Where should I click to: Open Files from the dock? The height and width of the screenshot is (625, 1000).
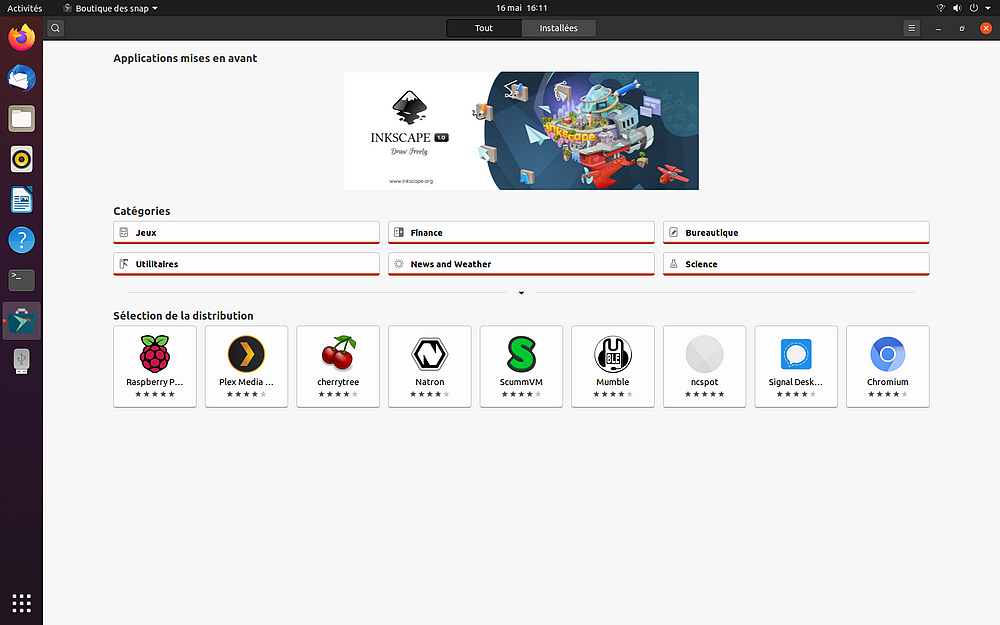[22, 119]
